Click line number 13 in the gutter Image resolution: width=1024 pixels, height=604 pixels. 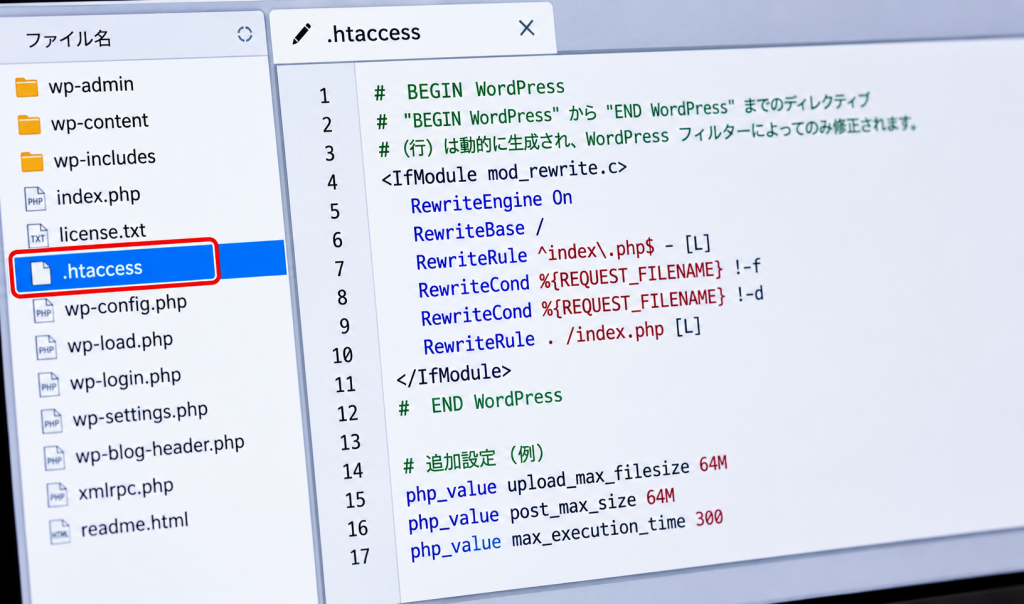(x=350, y=443)
